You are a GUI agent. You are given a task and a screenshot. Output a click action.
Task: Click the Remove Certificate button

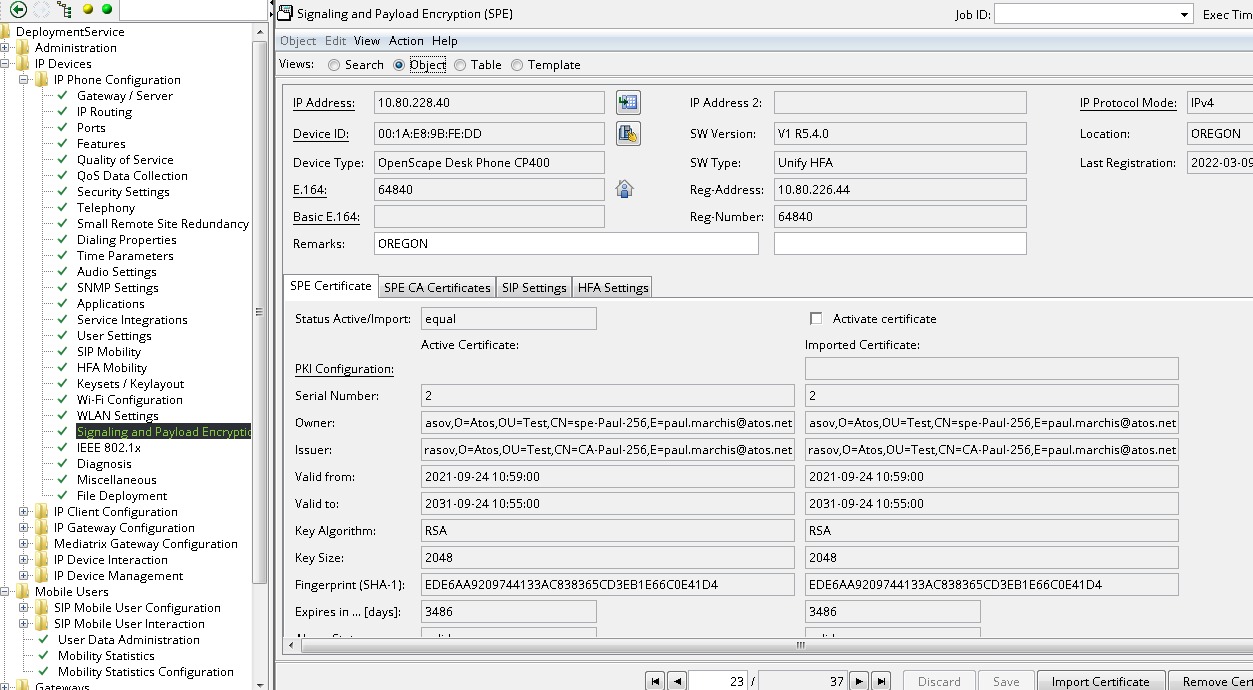pyautogui.click(x=1210, y=681)
